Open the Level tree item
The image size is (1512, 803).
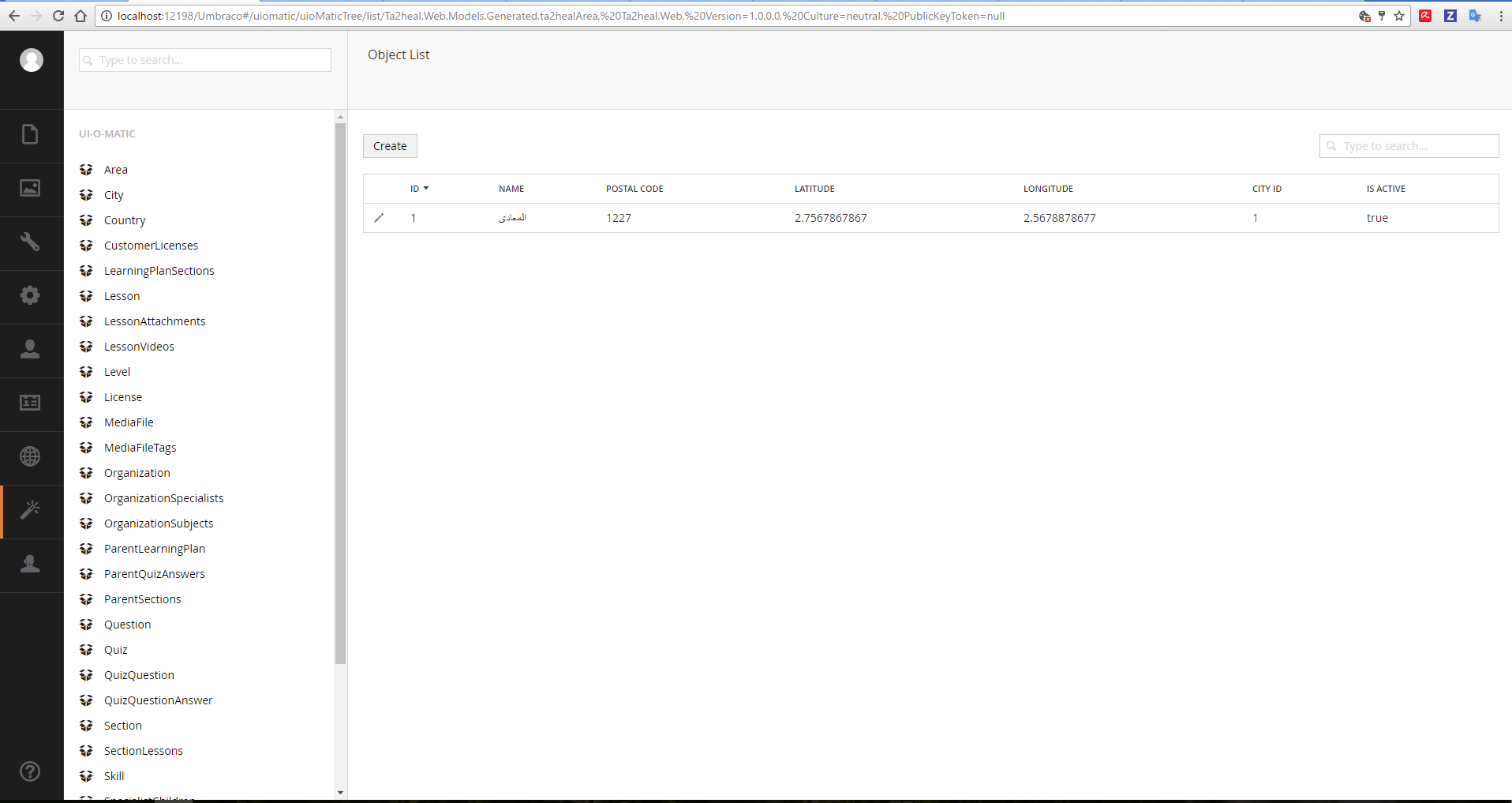pos(117,372)
